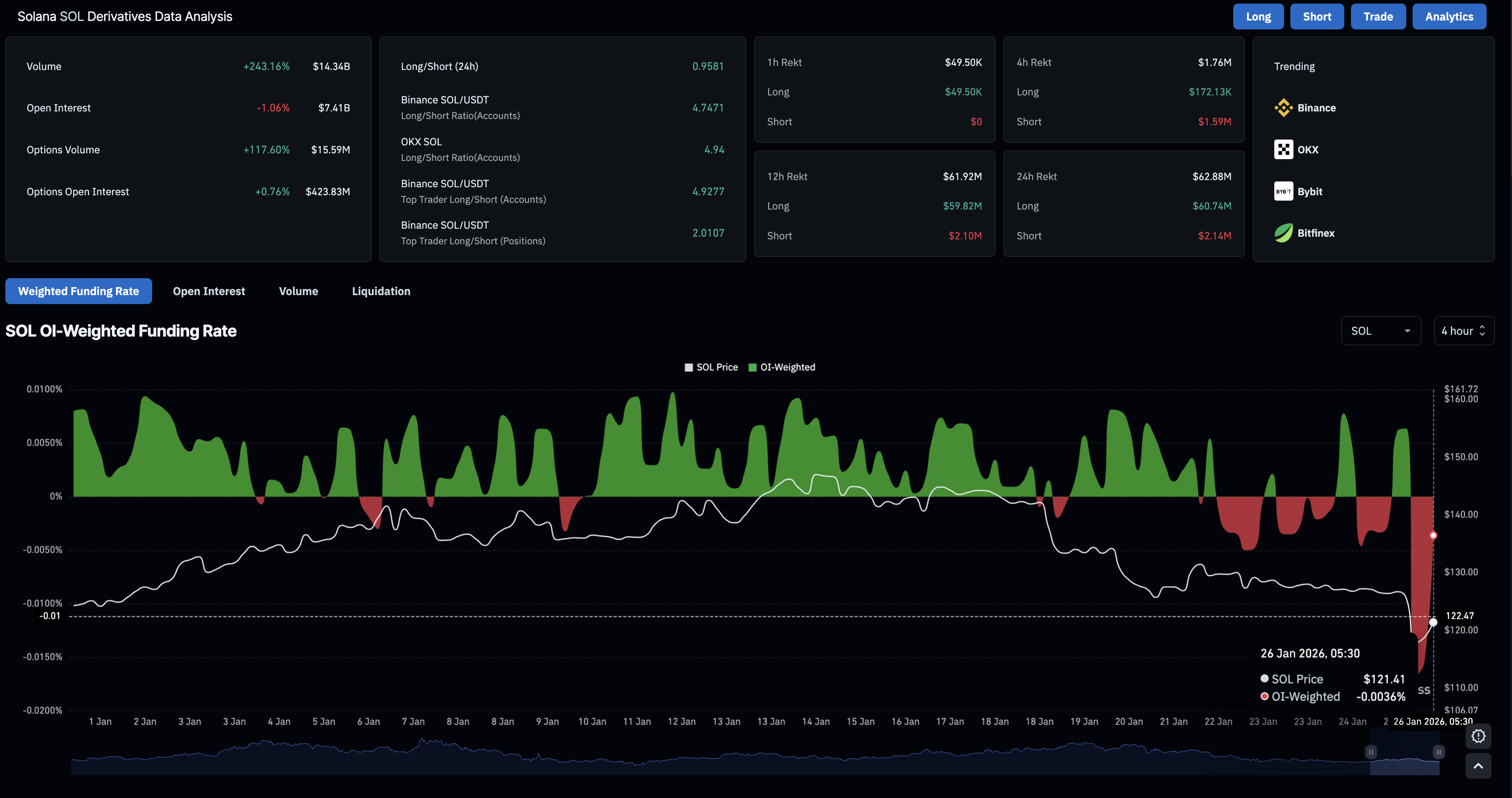Click the alert badge icon beside the chart

point(1478,736)
